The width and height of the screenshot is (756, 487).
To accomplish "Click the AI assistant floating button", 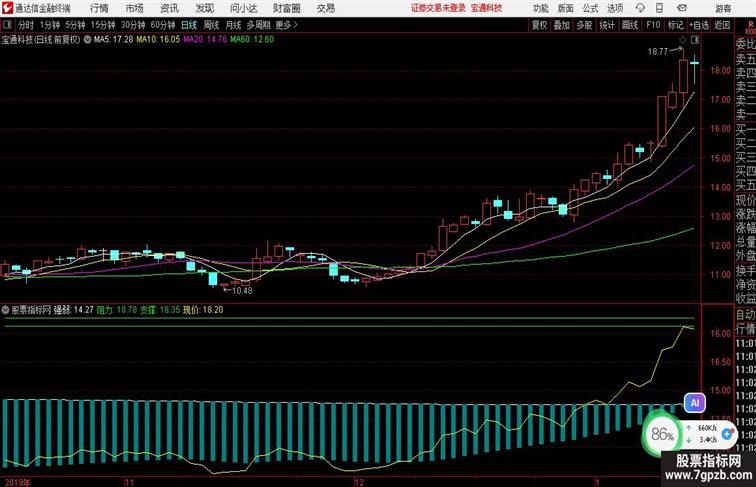I will tap(695, 403).
